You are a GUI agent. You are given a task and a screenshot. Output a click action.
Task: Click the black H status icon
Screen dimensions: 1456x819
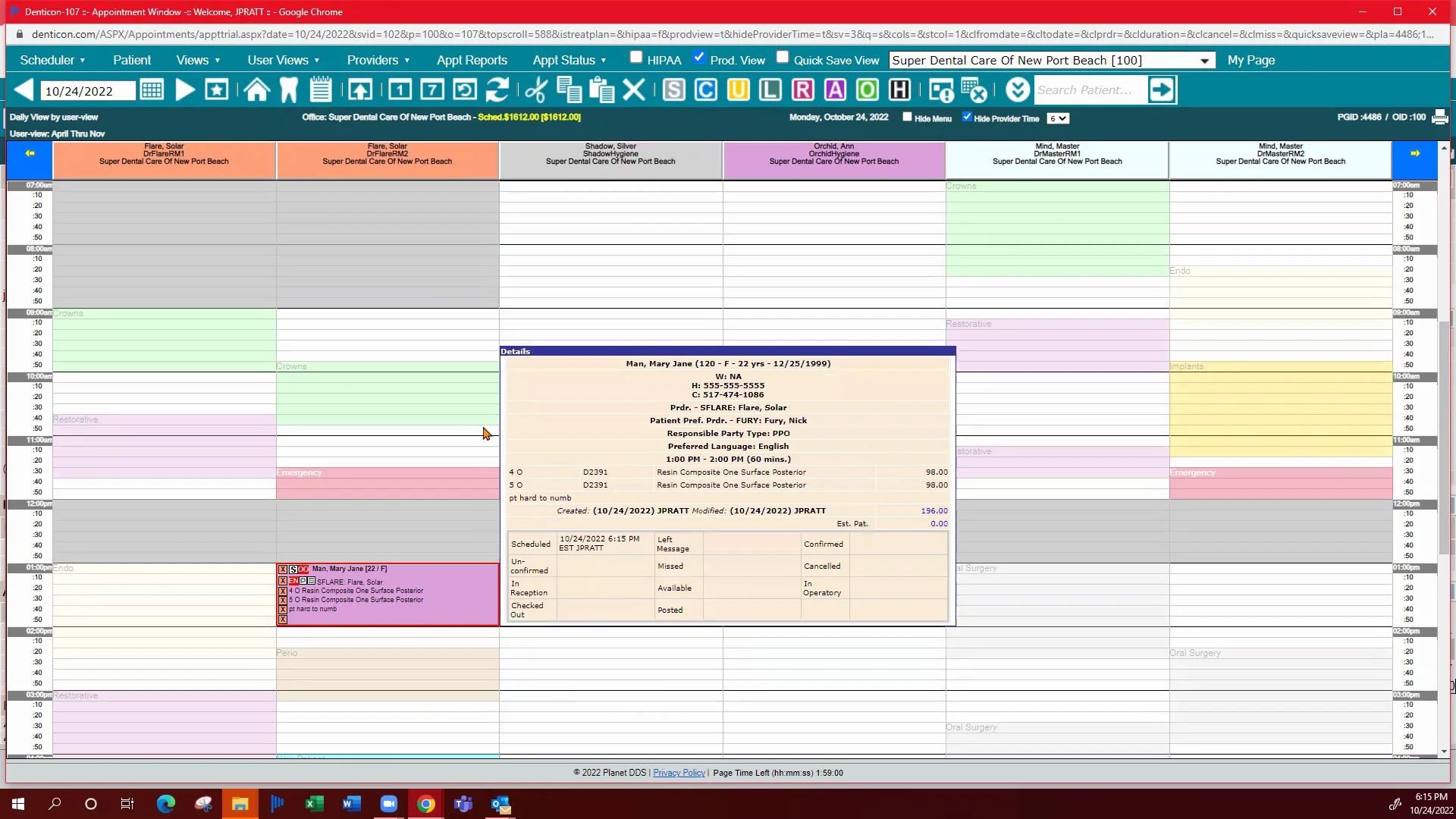(899, 90)
